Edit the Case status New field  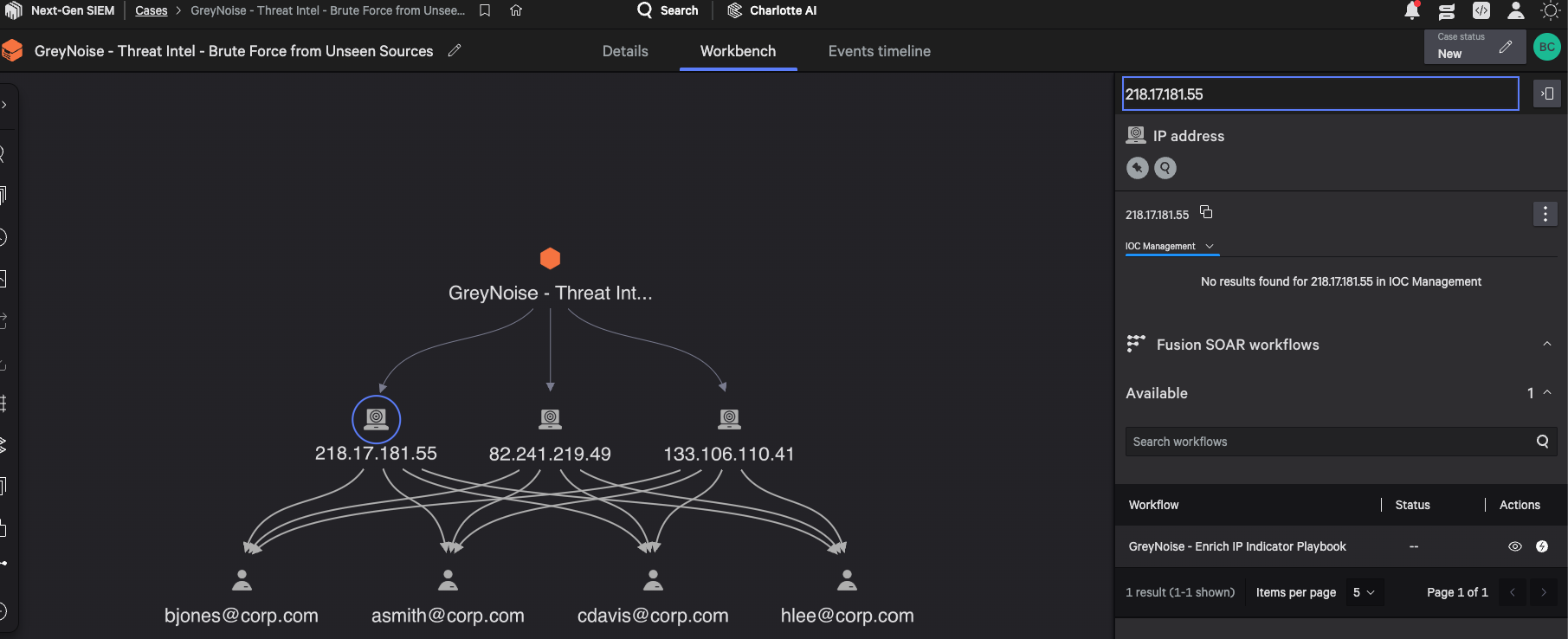[1475, 47]
